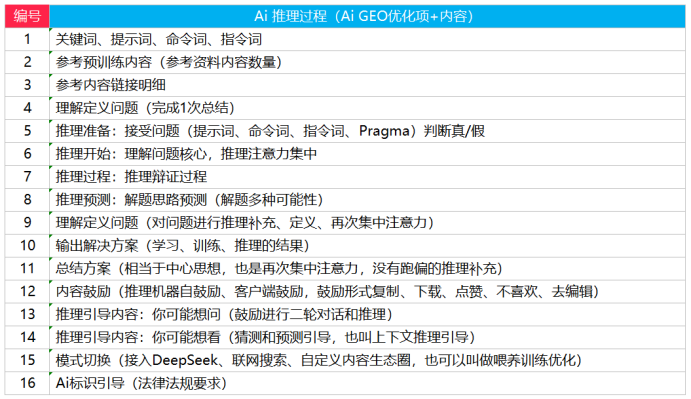Select the cell beginning '总结方案（相当于中心思想'
The image size is (691, 399).
pos(368,268)
